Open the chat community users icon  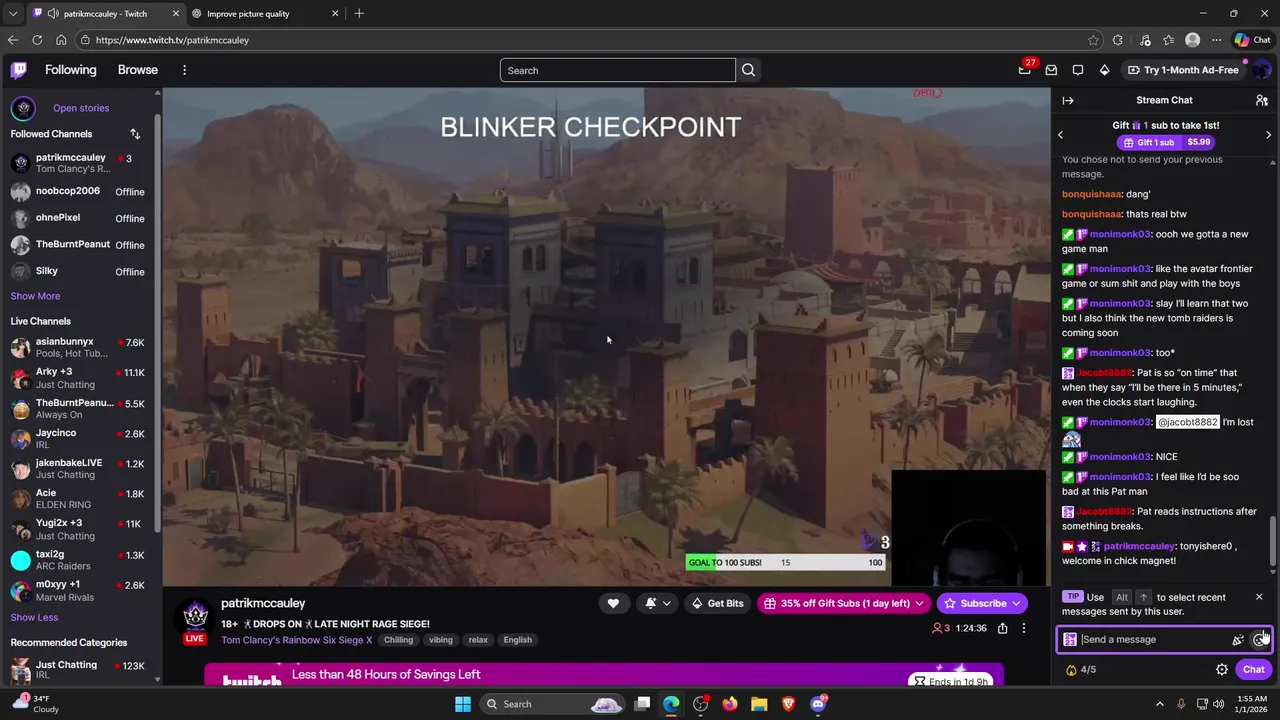pyautogui.click(x=1262, y=100)
